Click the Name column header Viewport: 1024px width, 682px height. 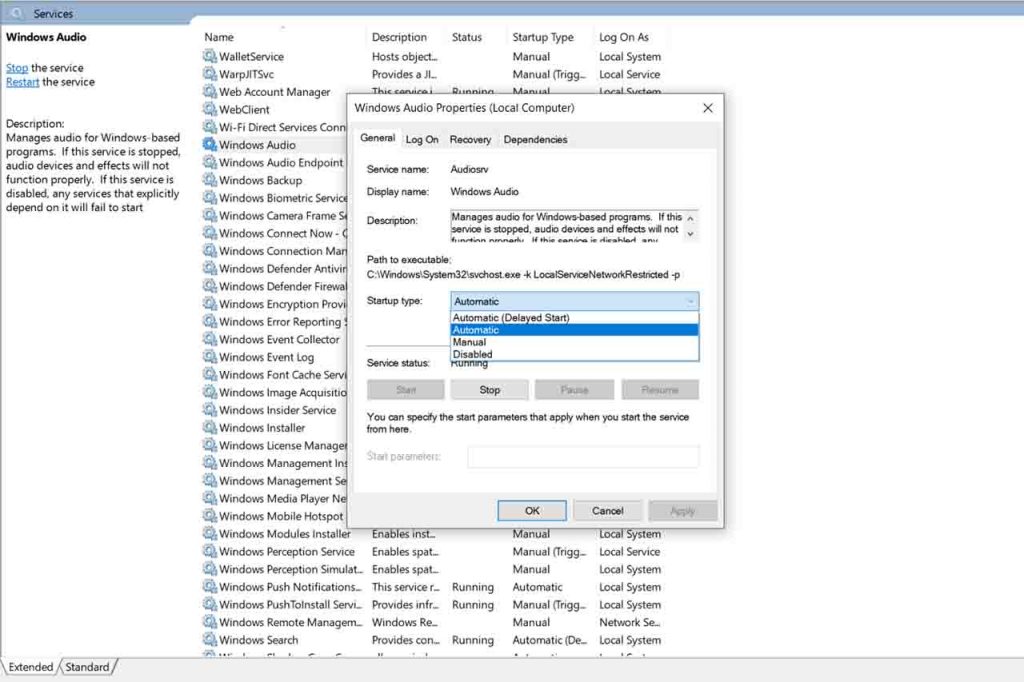click(219, 37)
